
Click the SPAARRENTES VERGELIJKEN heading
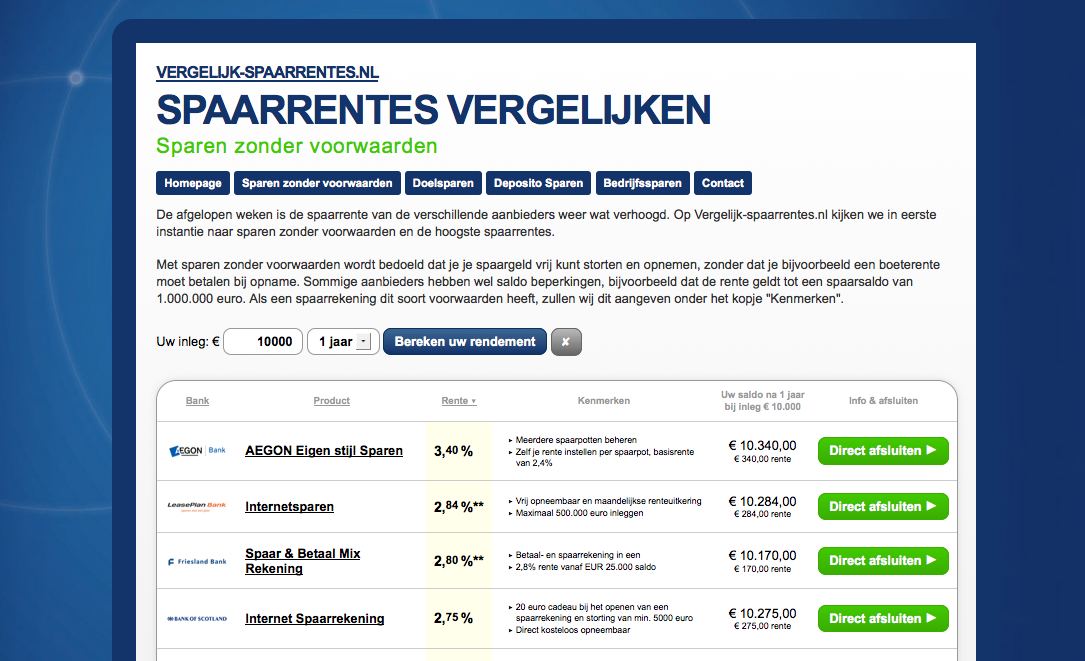pos(434,110)
